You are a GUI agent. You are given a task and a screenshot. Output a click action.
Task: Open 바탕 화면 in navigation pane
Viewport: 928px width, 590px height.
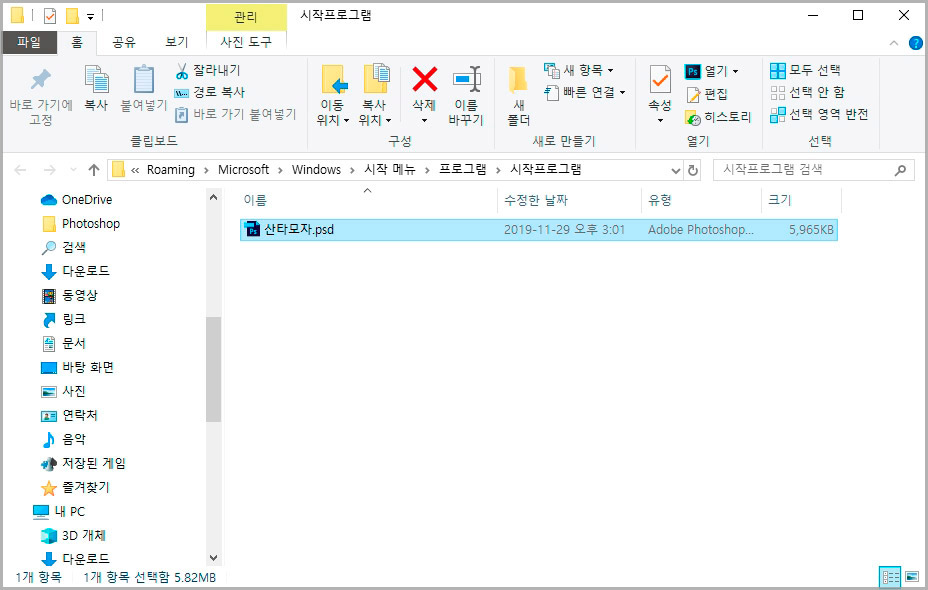point(77,367)
